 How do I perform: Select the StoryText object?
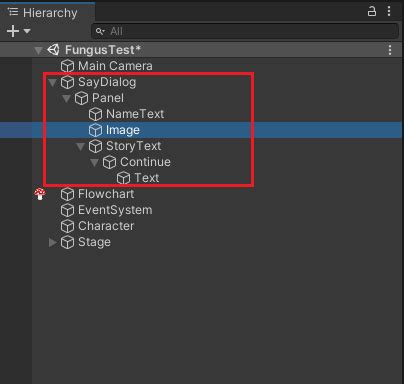pos(134,146)
